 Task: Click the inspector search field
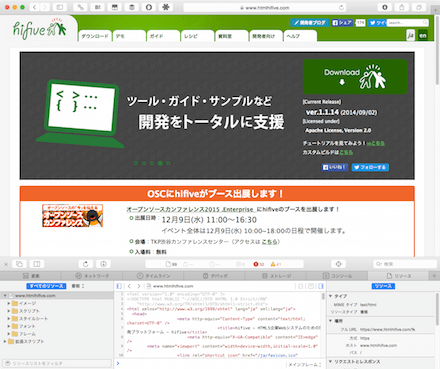(x=405, y=264)
